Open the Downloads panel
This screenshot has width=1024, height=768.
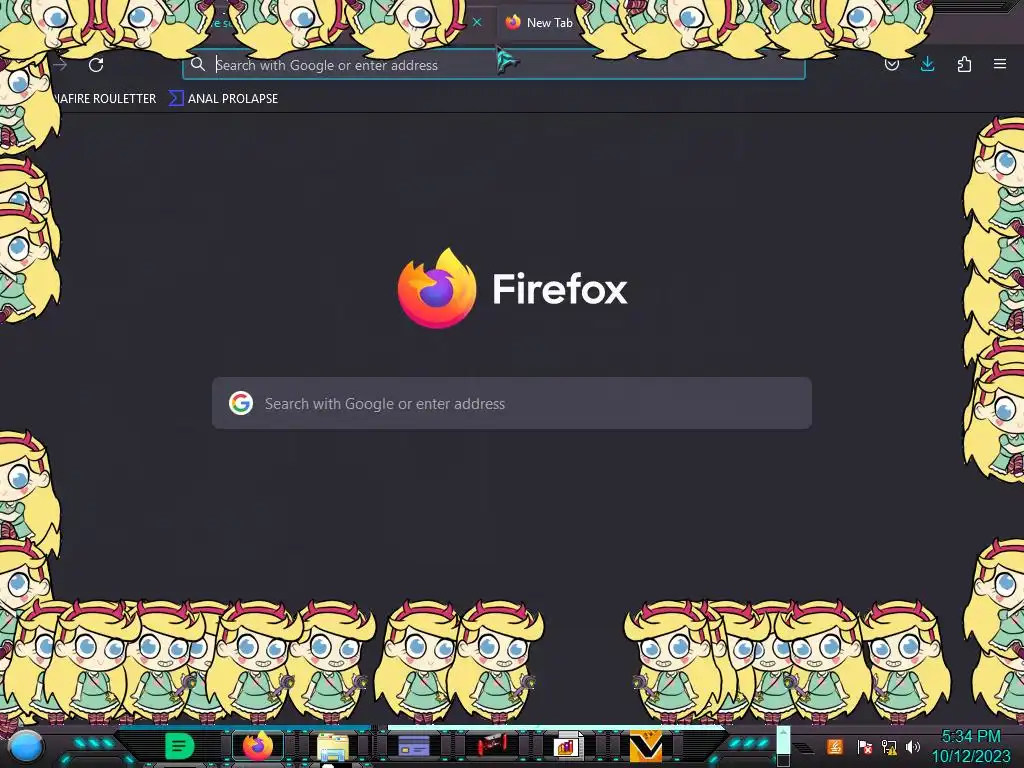[927, 64]
